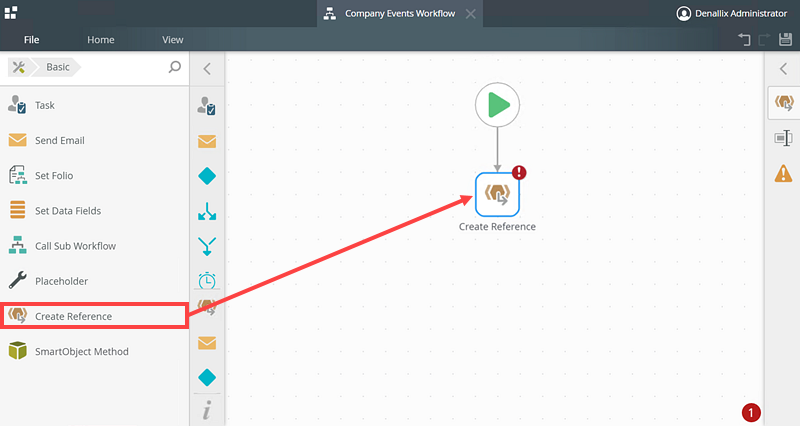Select Call Sub Workflow in the toolbox
Image resolution: width=800 pixels, height=426 pixels.
(x=94, y=246)
